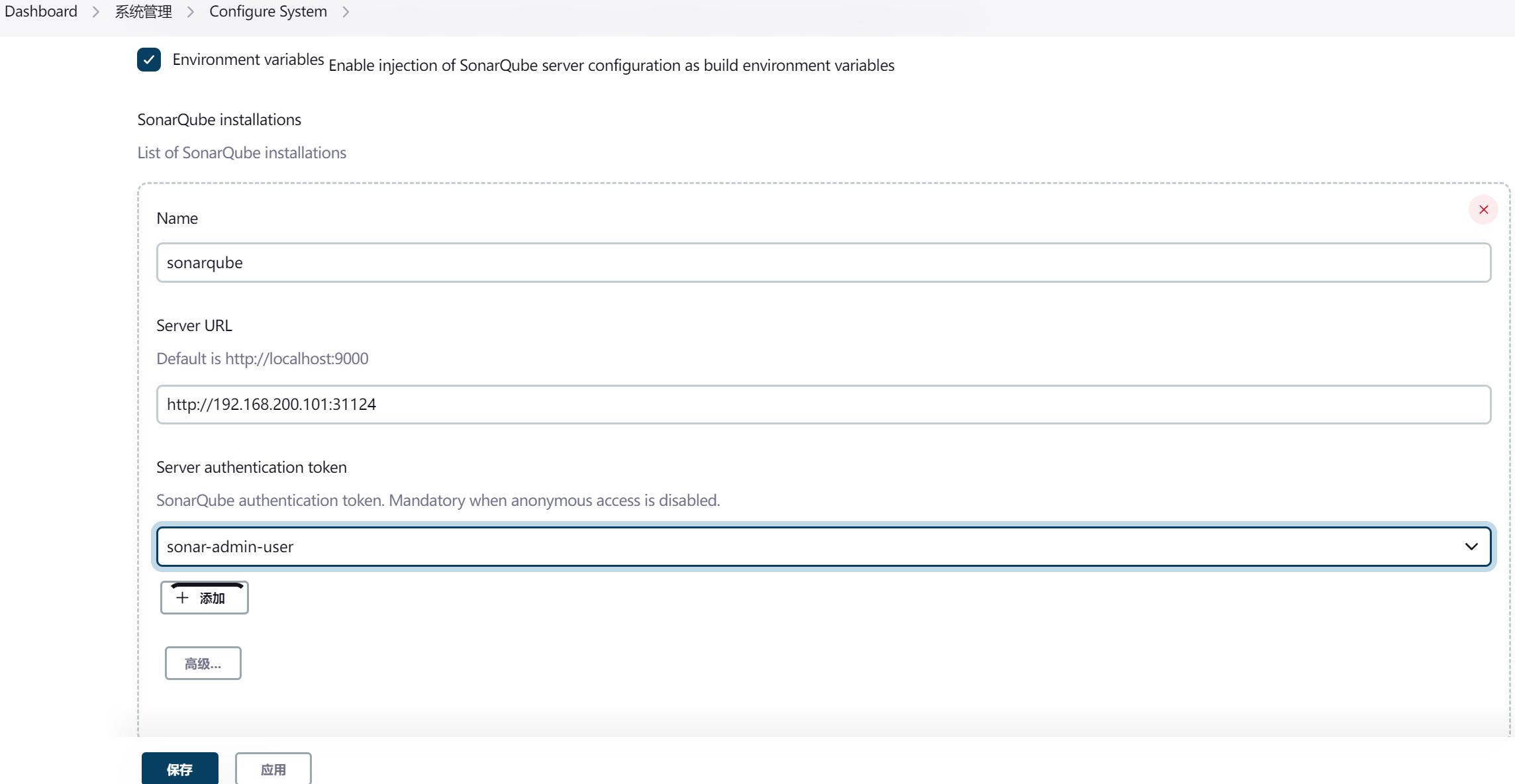Click the plus icon on the 添加 button

tap(183, 598)
